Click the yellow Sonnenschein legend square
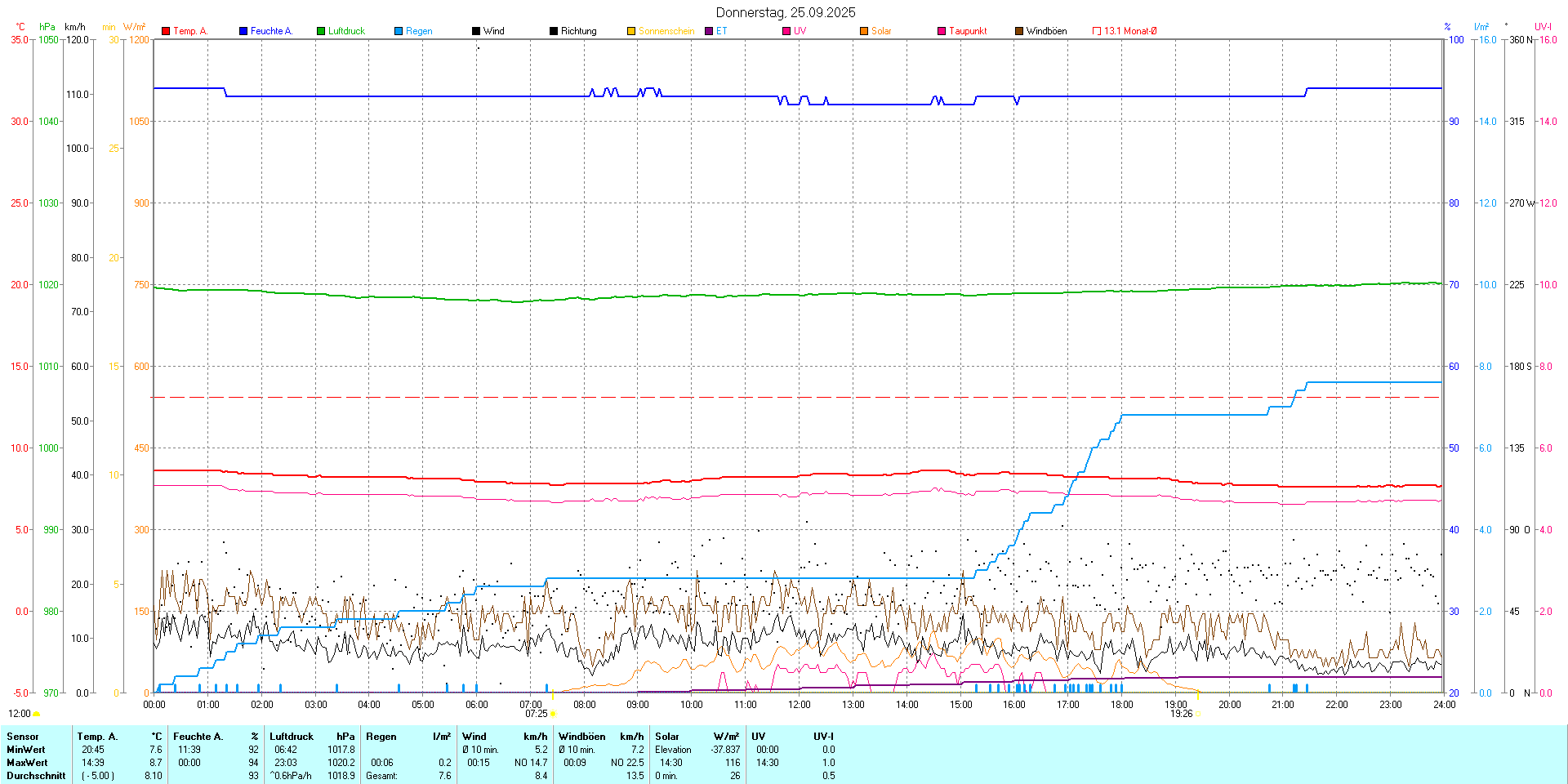 pos(631,31)
